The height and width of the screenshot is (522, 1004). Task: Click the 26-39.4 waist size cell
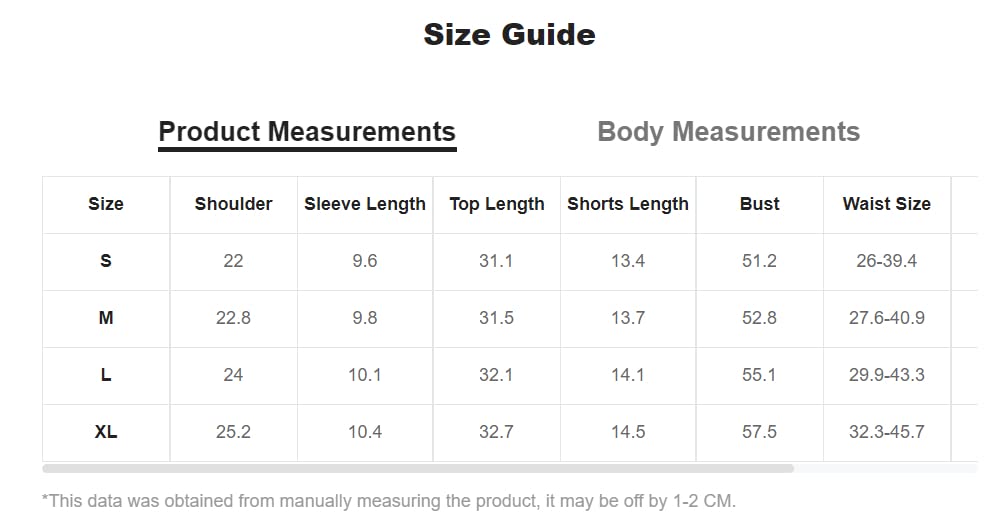click(x=887, y=261)
